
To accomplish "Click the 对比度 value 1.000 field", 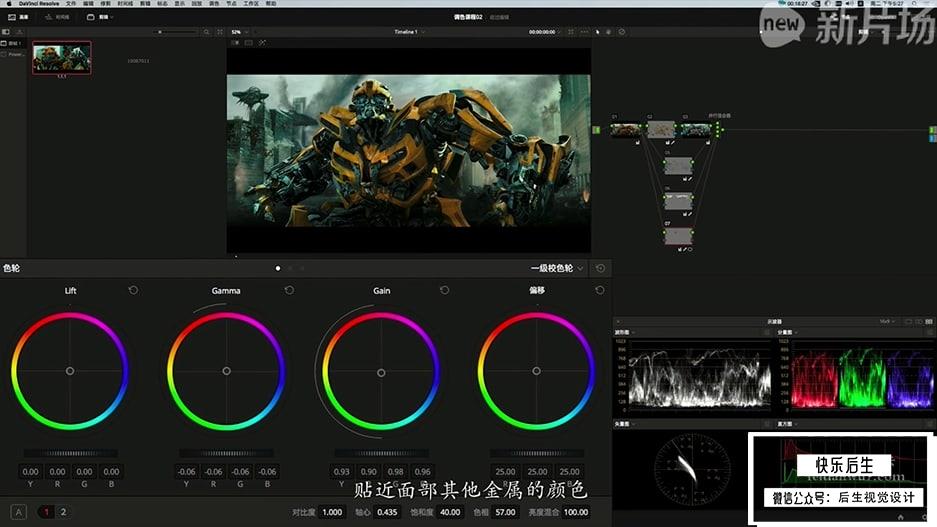I will tap(332, 512).
